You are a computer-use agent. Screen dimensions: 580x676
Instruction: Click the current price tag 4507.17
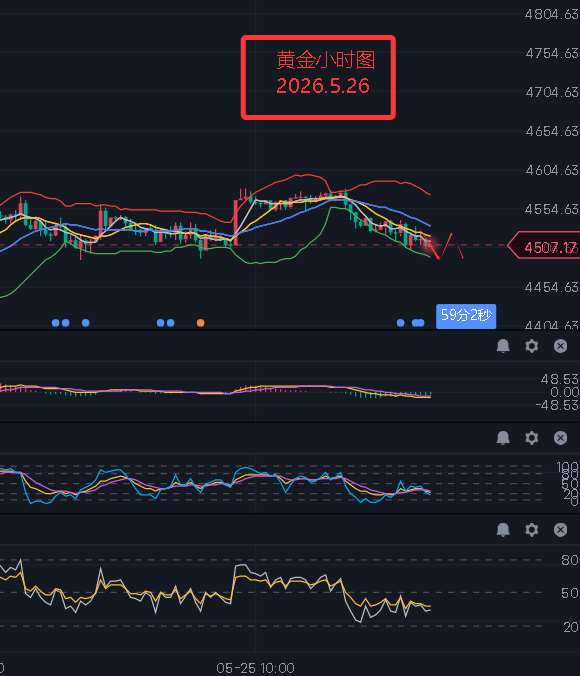click(x=544, y=247)
